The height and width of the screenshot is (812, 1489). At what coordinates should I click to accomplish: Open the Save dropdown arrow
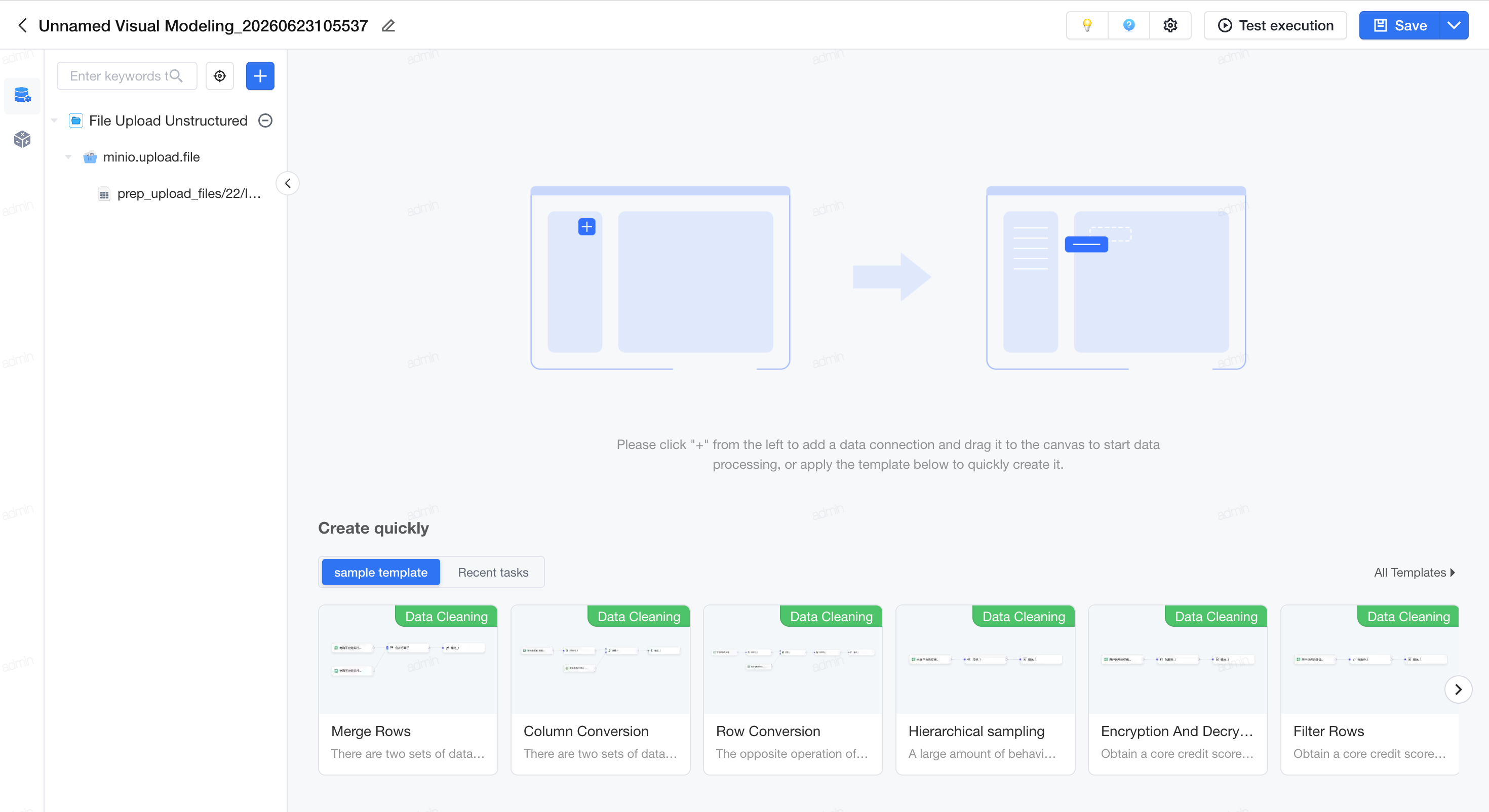pyautogui.click(x=1454, y=25)
